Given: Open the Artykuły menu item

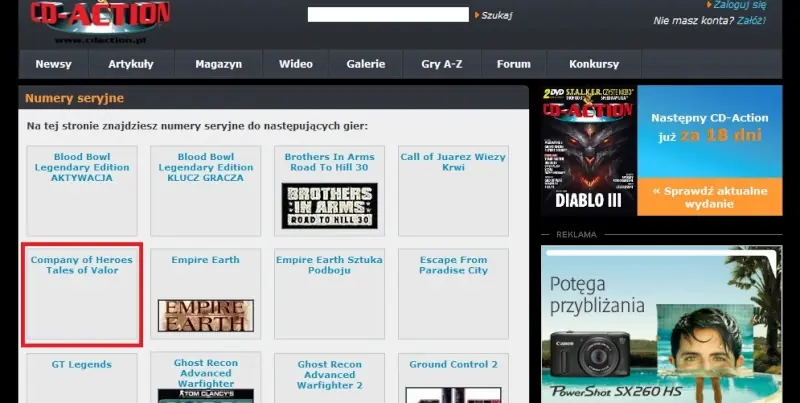Looking at the screenshot, I should click(x=131, y=64).
